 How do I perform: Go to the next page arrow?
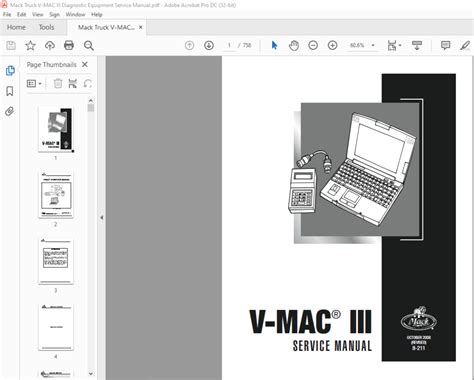(209, 45)
